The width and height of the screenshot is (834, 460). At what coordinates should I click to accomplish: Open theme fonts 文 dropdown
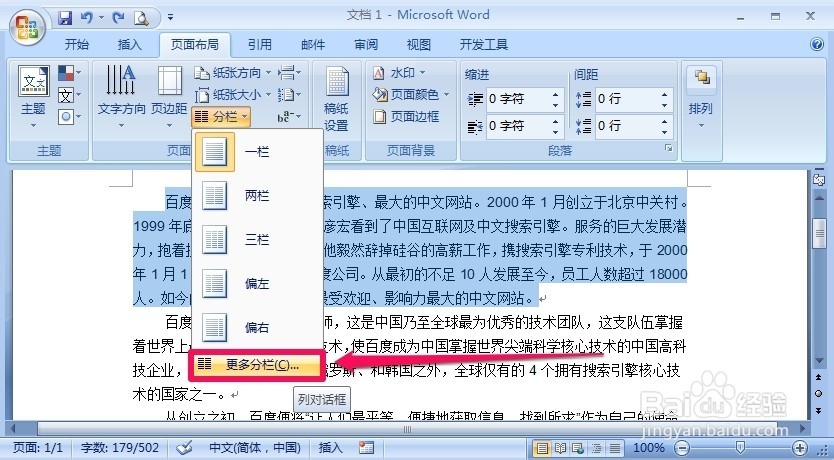coord(69,95)
